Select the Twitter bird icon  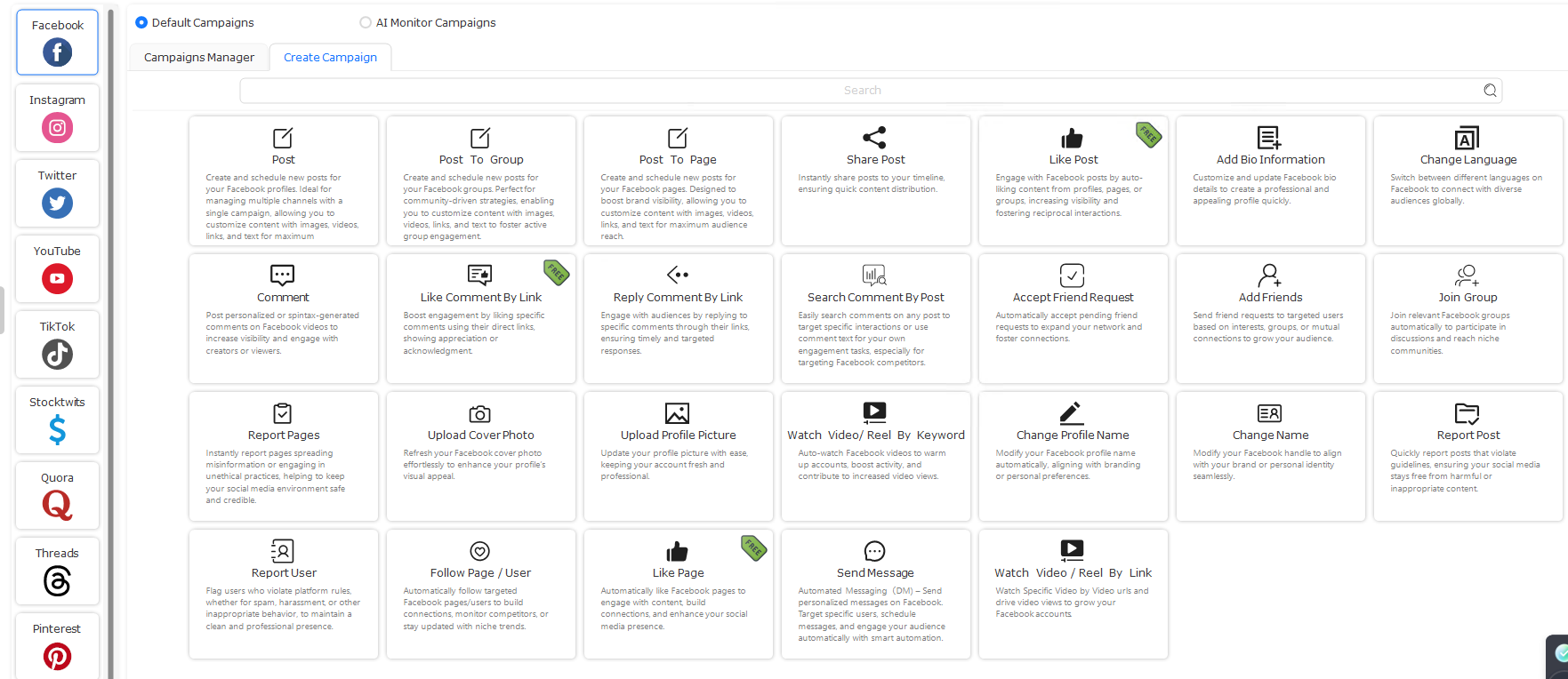coord(57,204)
